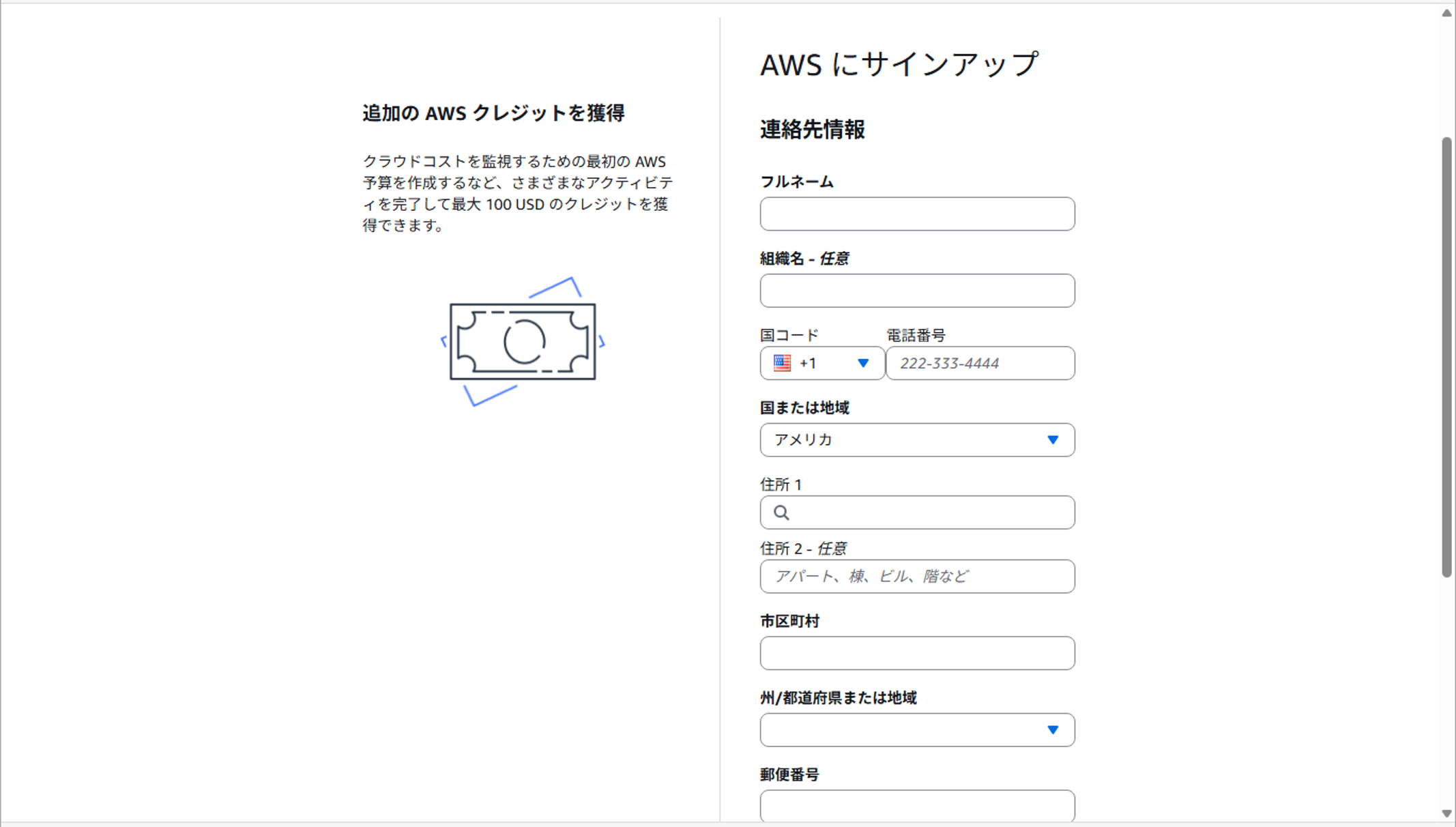Viewport: 1456px width, 827px height.
Task: Click the arrow in the アメリカ country dropdown
Action: pos(1053,440)
